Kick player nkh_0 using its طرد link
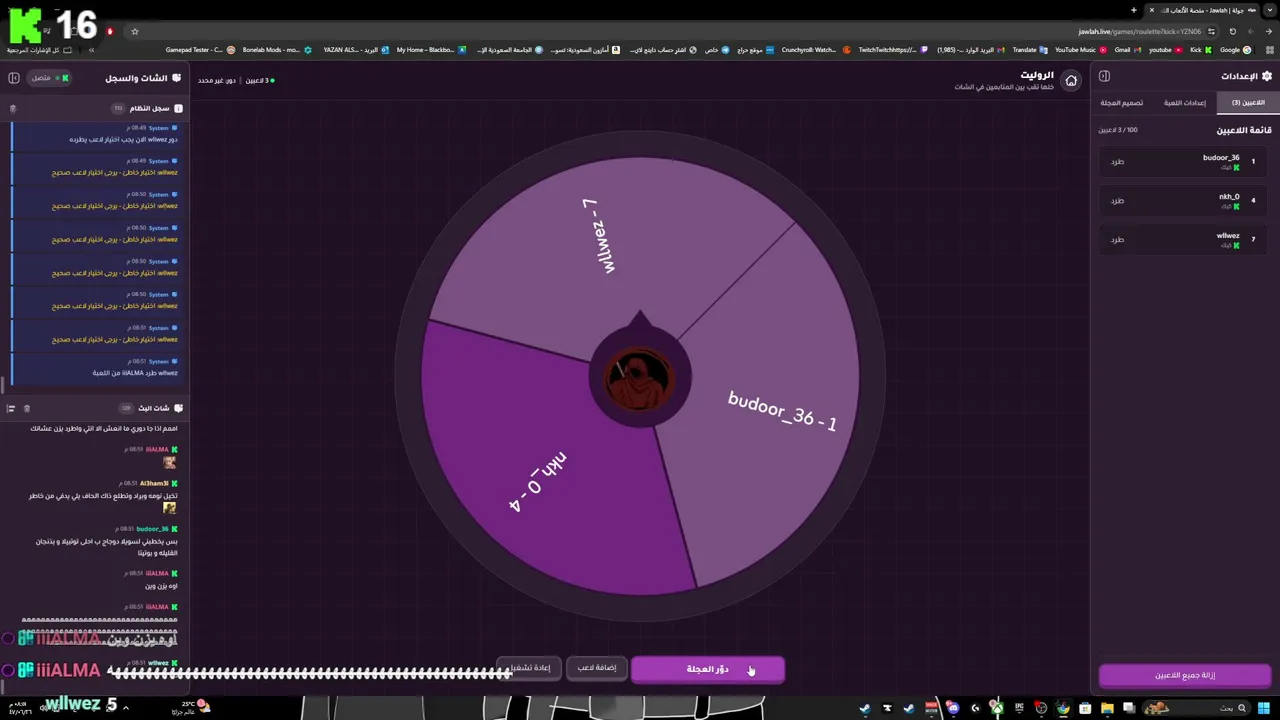 tap(1117, 200)
